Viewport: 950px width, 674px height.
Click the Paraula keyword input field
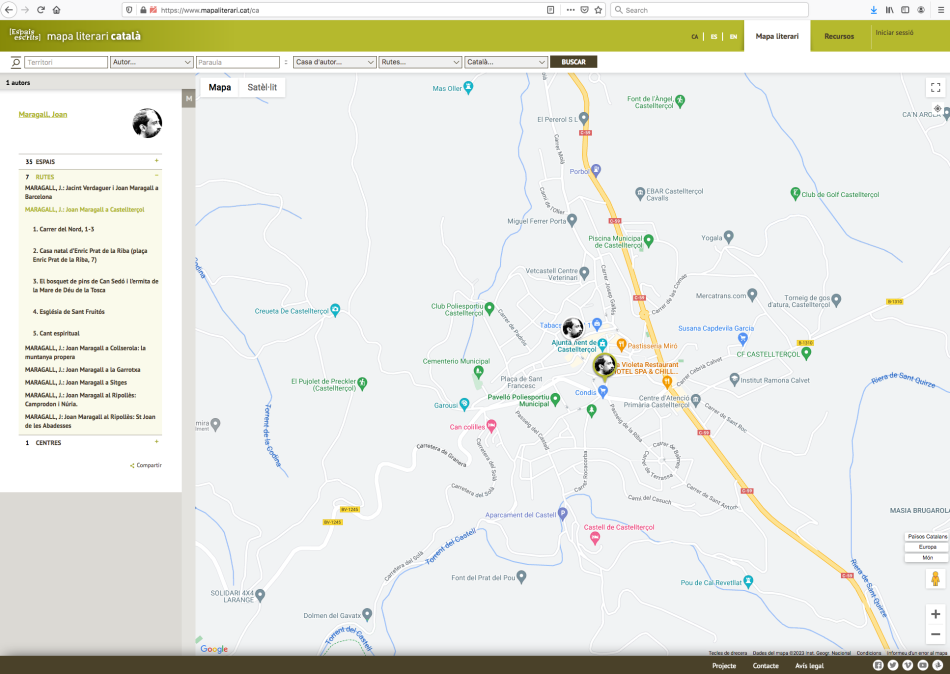point(239,62)
